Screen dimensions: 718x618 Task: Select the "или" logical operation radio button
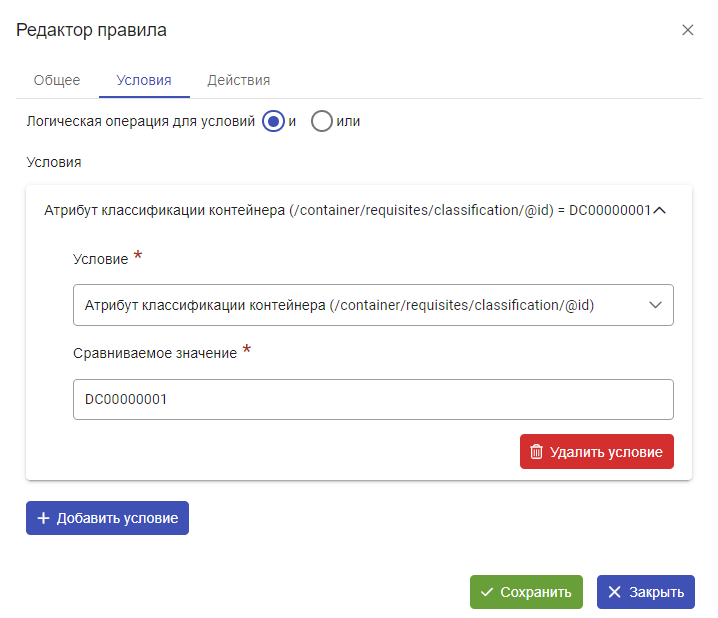(x=321, y=121)
